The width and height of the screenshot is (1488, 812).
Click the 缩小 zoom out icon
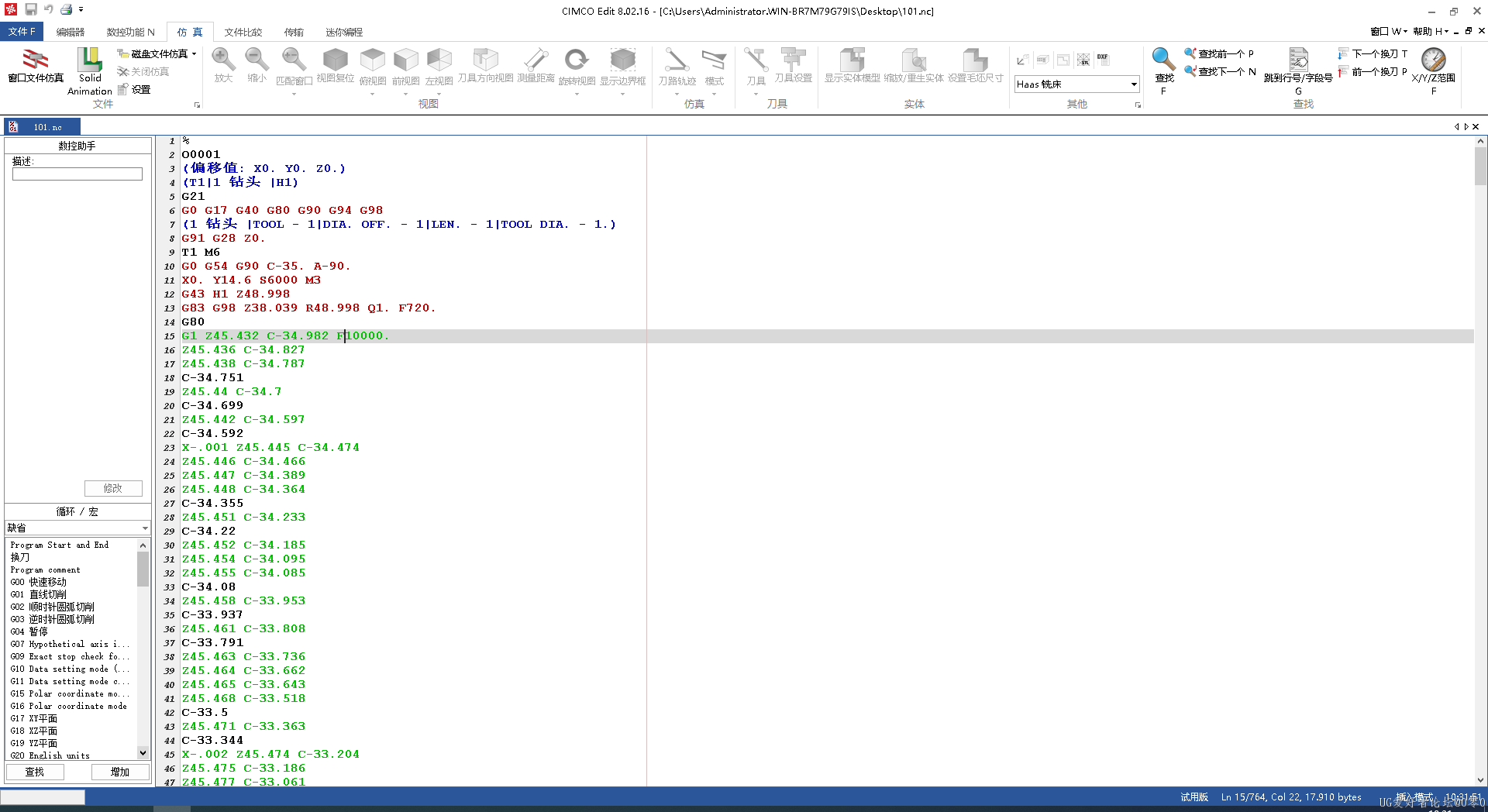(257, 60)
